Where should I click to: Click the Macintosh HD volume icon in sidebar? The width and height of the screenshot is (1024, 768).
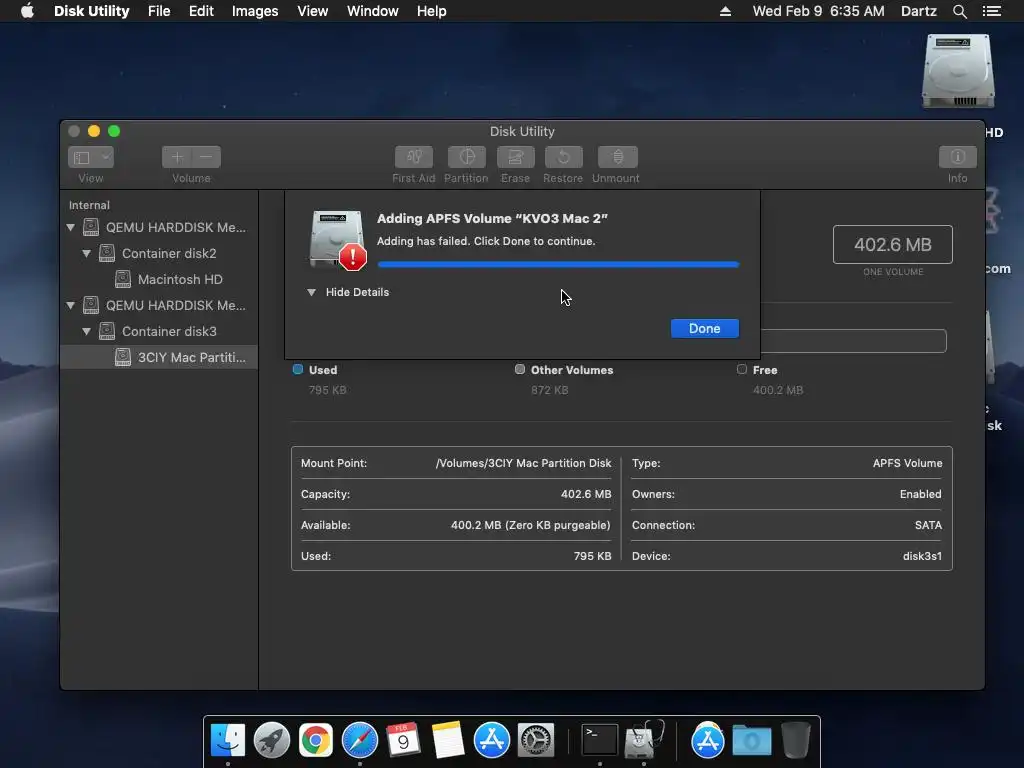123,280
